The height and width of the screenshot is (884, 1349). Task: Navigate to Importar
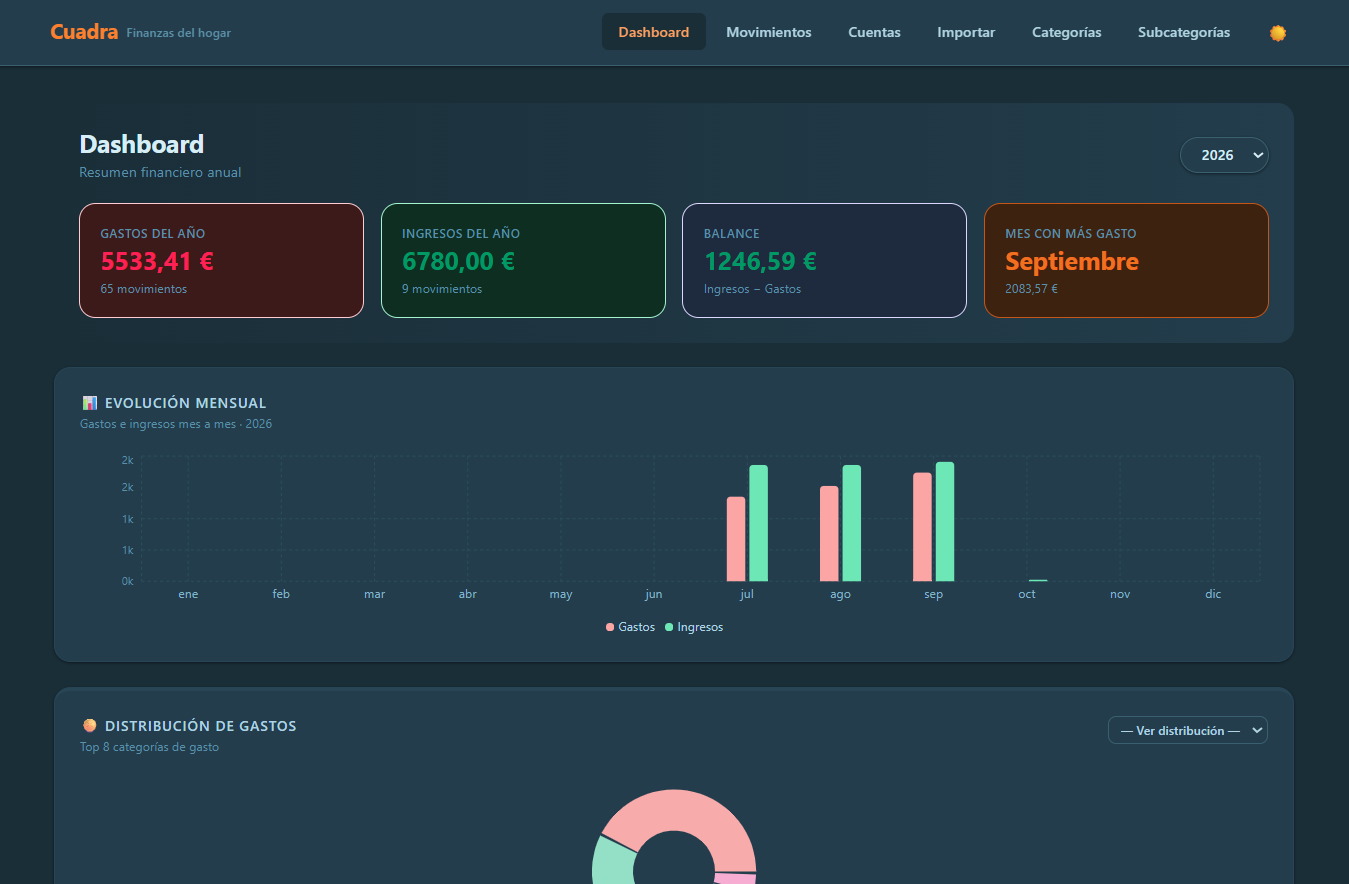(966, 32)
